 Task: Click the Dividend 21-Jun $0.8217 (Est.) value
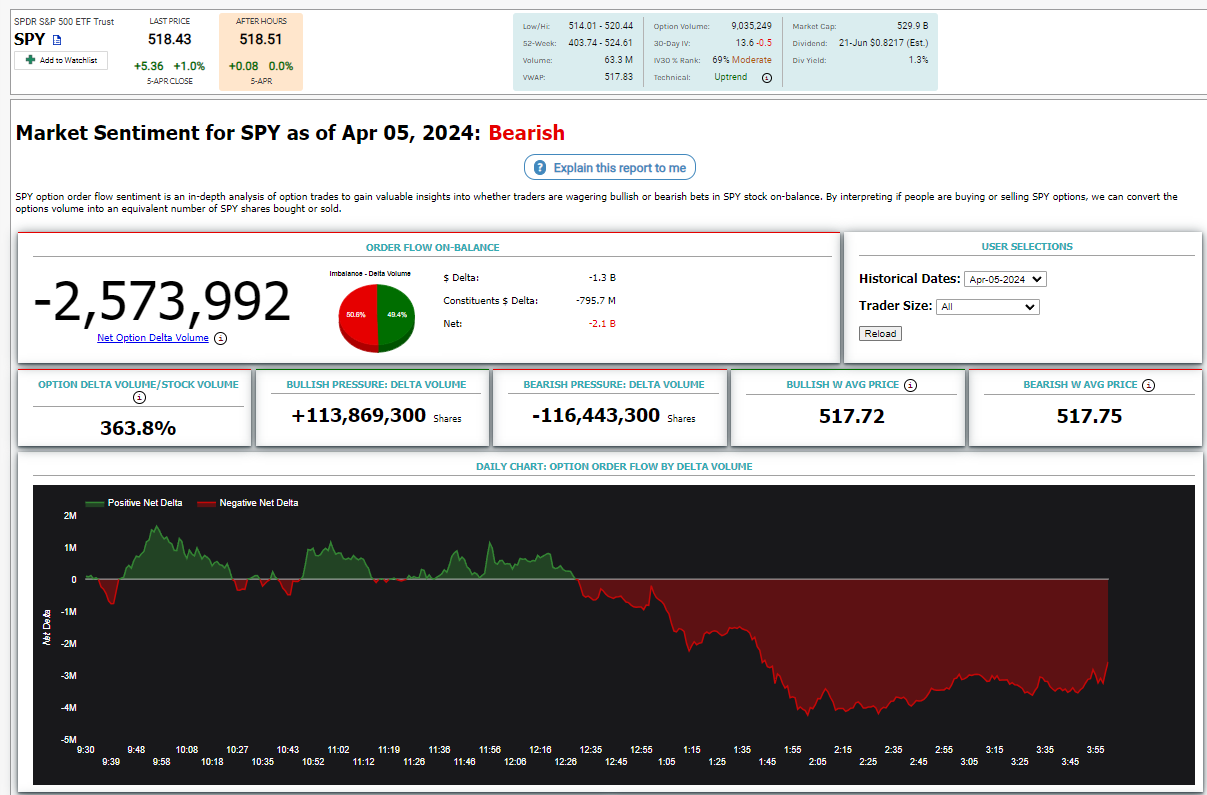pos(886,43)
